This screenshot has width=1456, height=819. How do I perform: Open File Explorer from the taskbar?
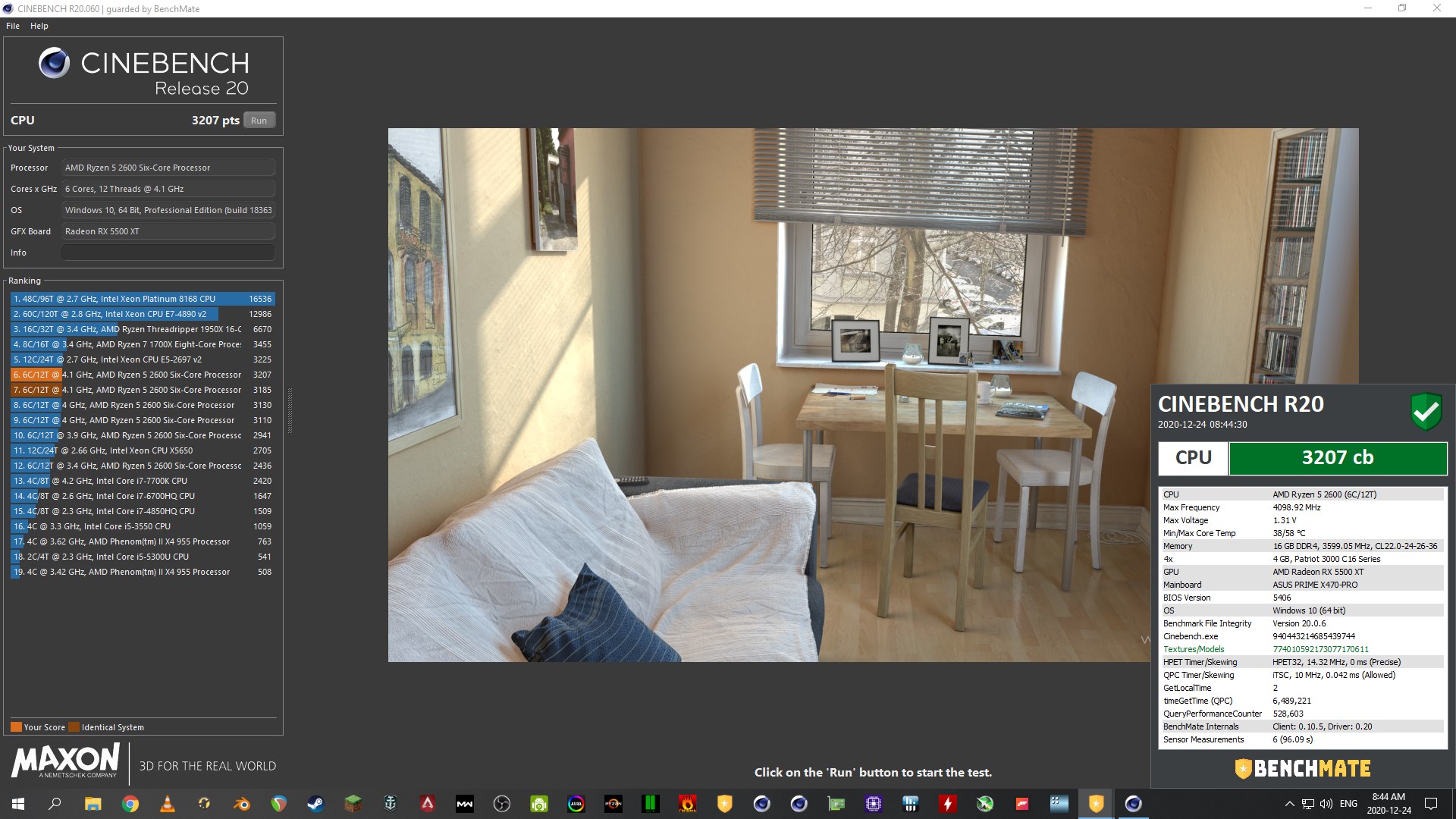point(93,804)
